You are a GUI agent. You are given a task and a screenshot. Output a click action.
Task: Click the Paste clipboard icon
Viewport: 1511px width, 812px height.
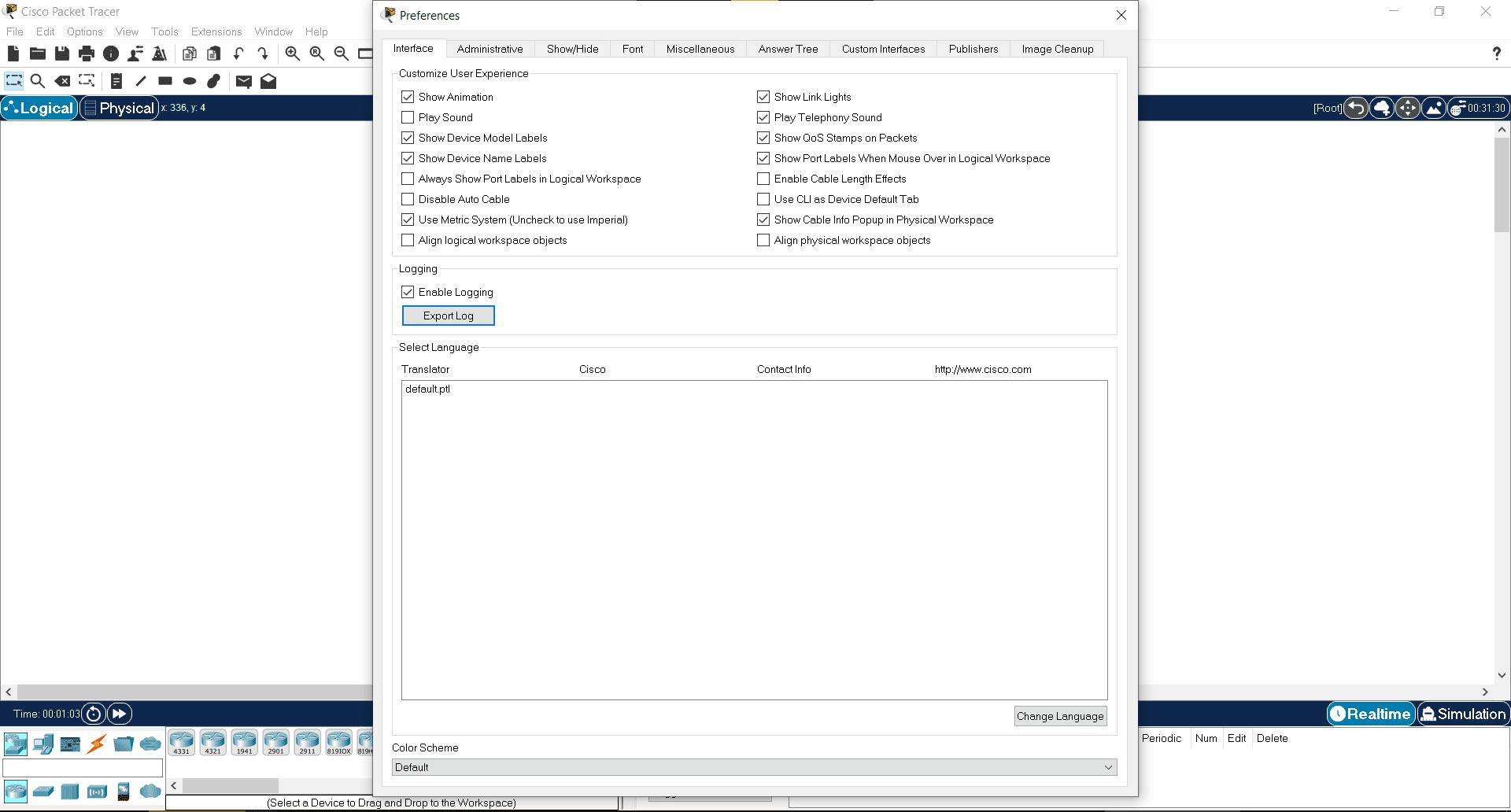coord(214,54)
